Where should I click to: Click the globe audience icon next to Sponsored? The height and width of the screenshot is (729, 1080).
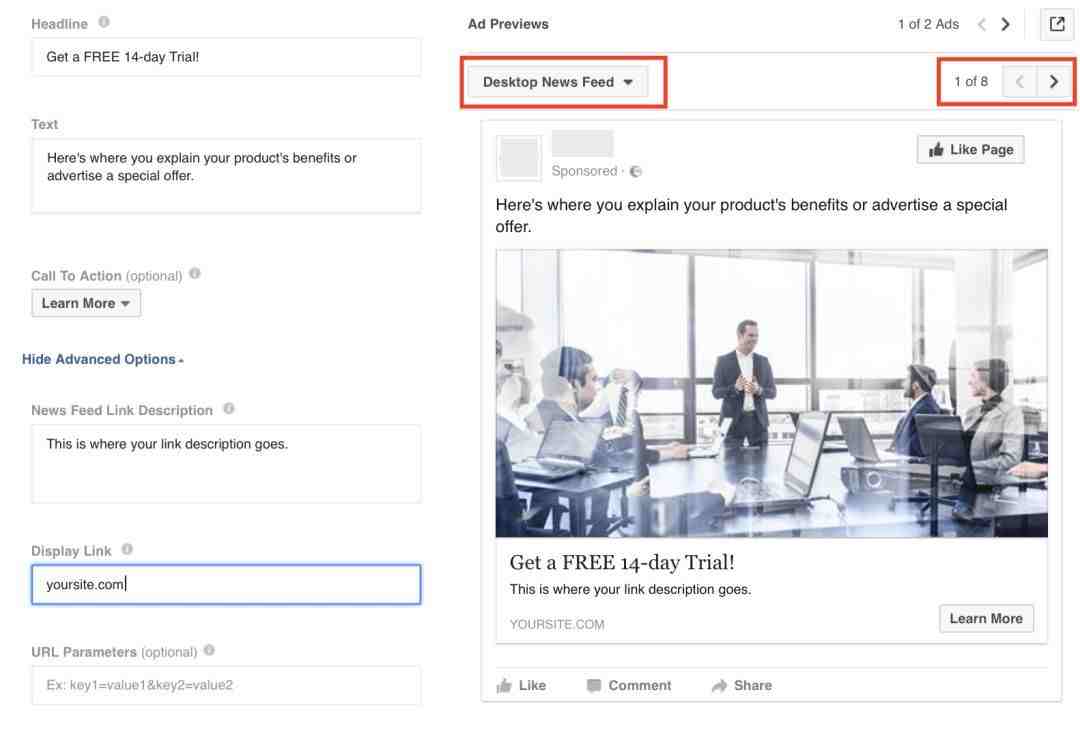click(x=636, y=172)
